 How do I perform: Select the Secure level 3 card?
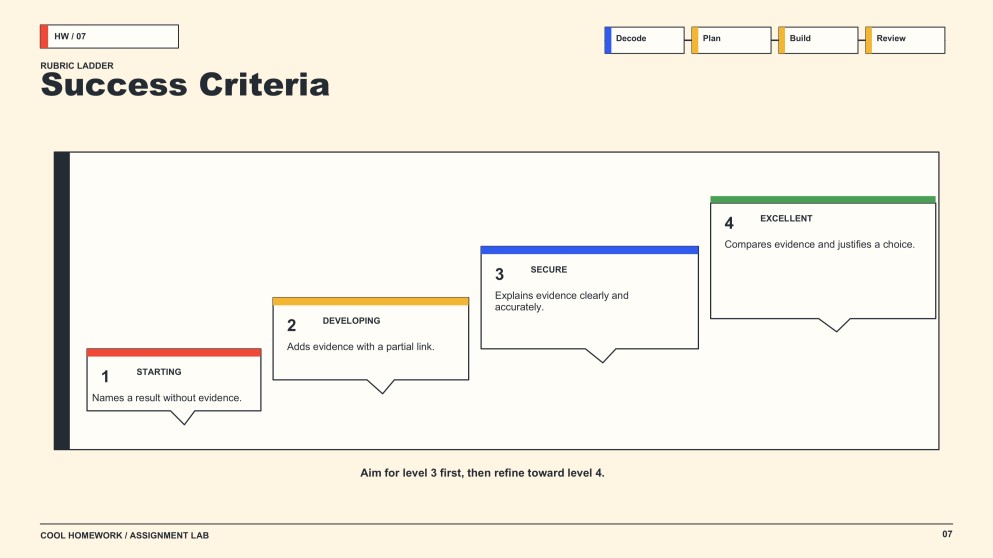pyautogui.click(x=590, y=298)
